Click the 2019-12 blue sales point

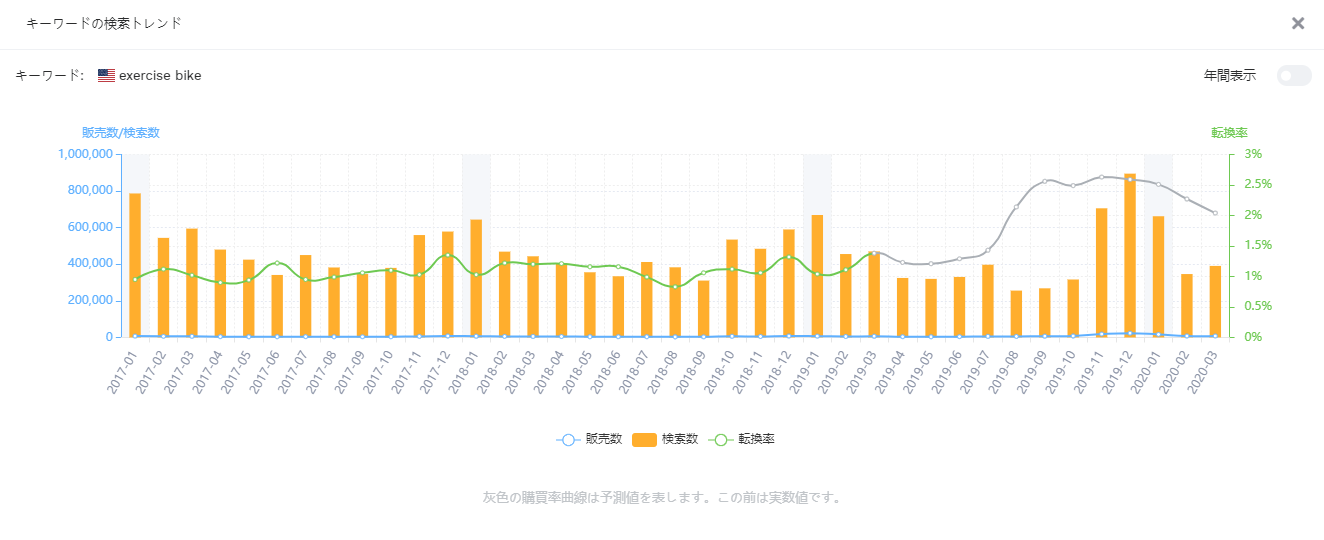(x=1130, y=333)
